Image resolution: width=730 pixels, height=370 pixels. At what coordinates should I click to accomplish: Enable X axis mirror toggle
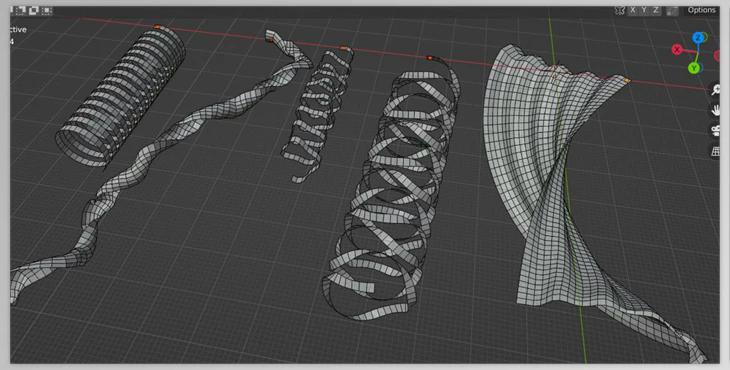[x=633, y=10]
